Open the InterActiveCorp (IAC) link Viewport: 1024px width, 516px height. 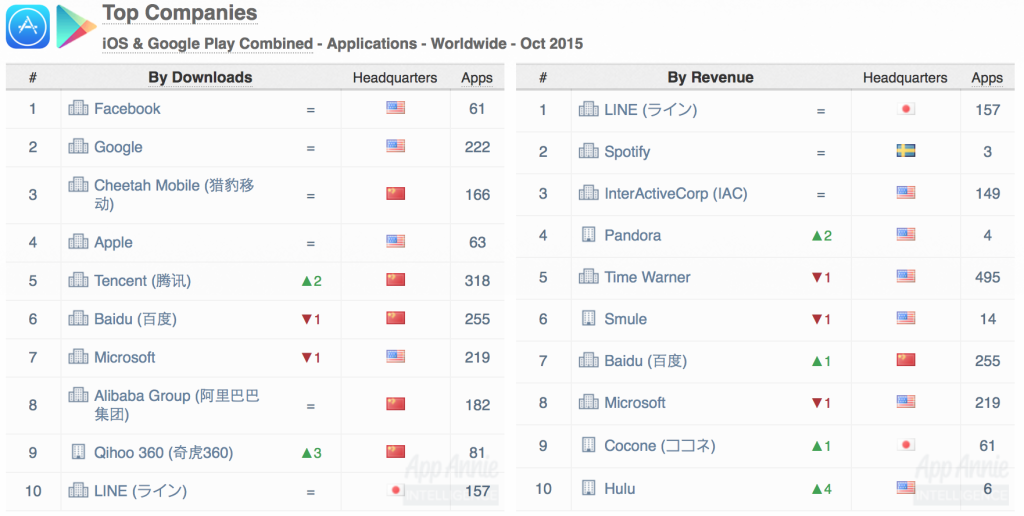click(x=676, y=193)
